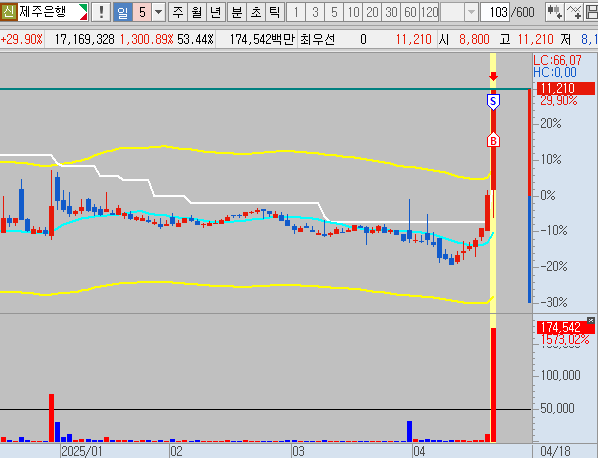
Task: Switch to 년 yearly chart
Action: point(216,12)
